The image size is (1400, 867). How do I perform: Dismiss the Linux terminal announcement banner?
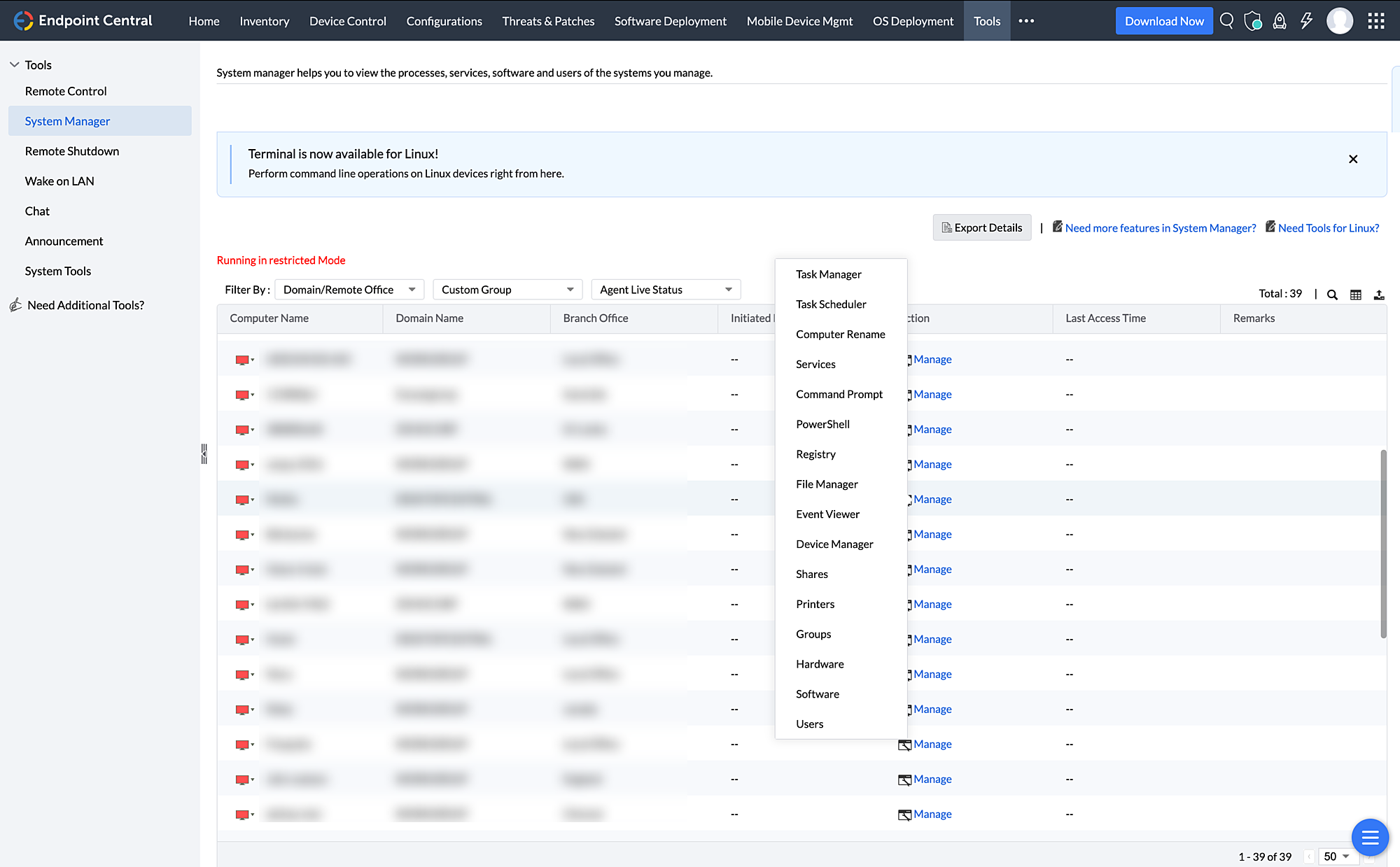tap(1353, 159)
